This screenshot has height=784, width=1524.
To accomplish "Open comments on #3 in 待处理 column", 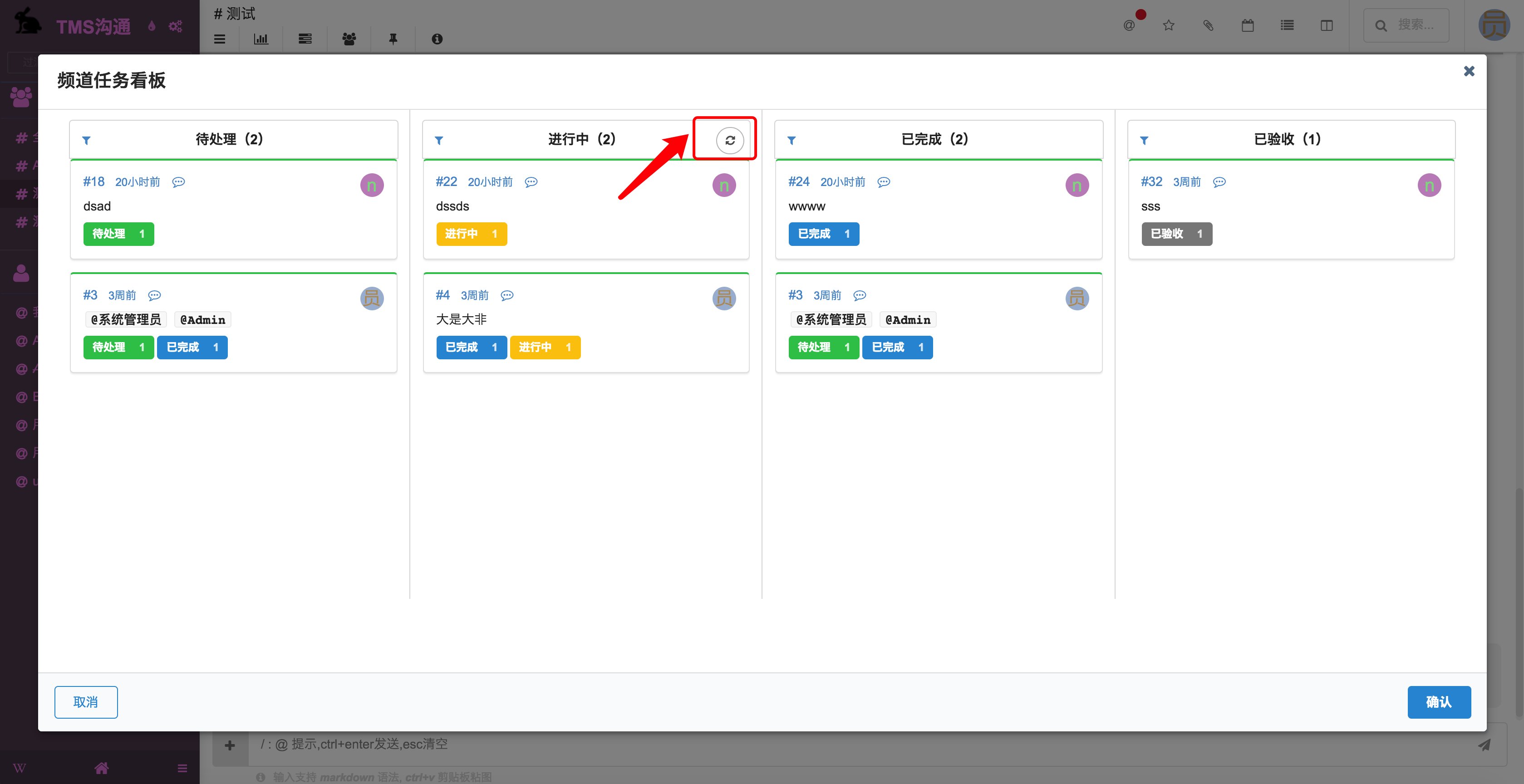I will (154, 296).
